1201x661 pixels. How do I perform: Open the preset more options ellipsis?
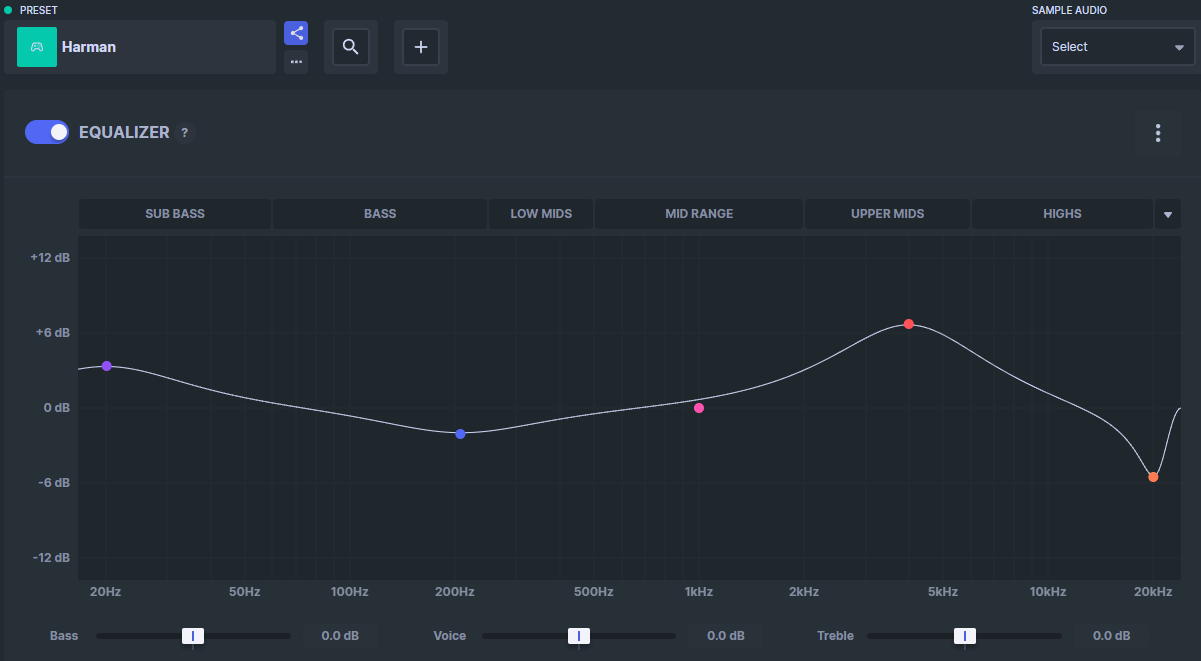click(x=296, y=62)
